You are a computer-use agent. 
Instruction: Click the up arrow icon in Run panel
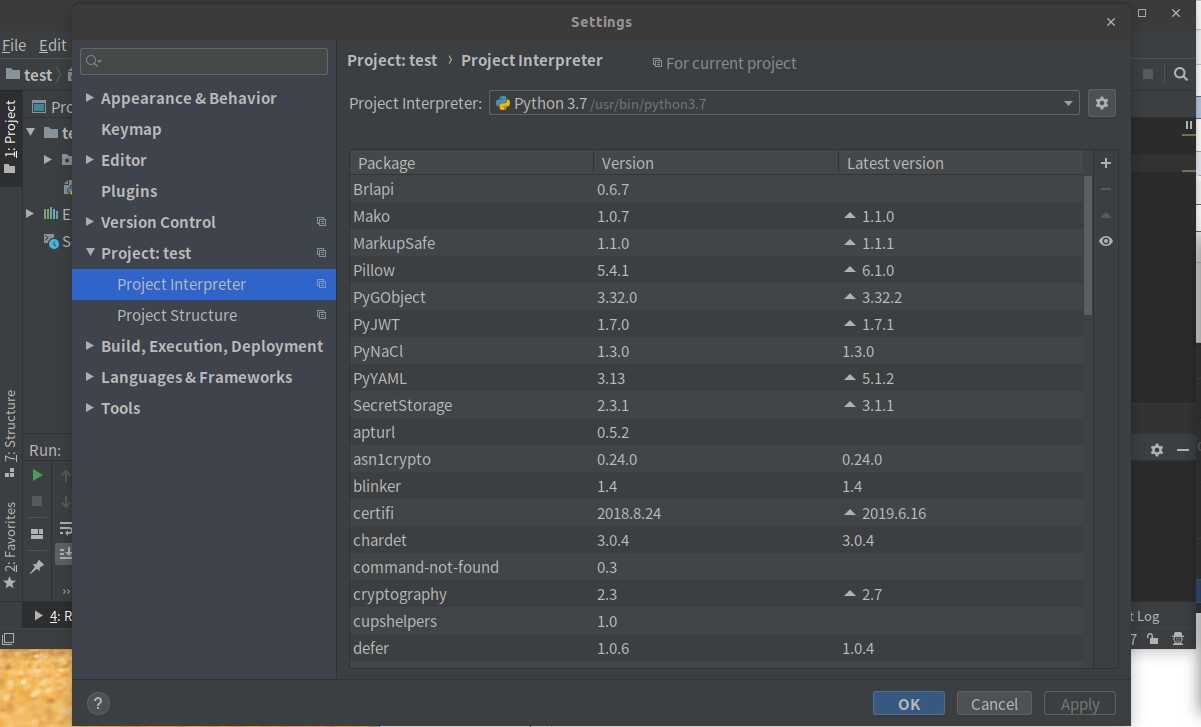65,475
